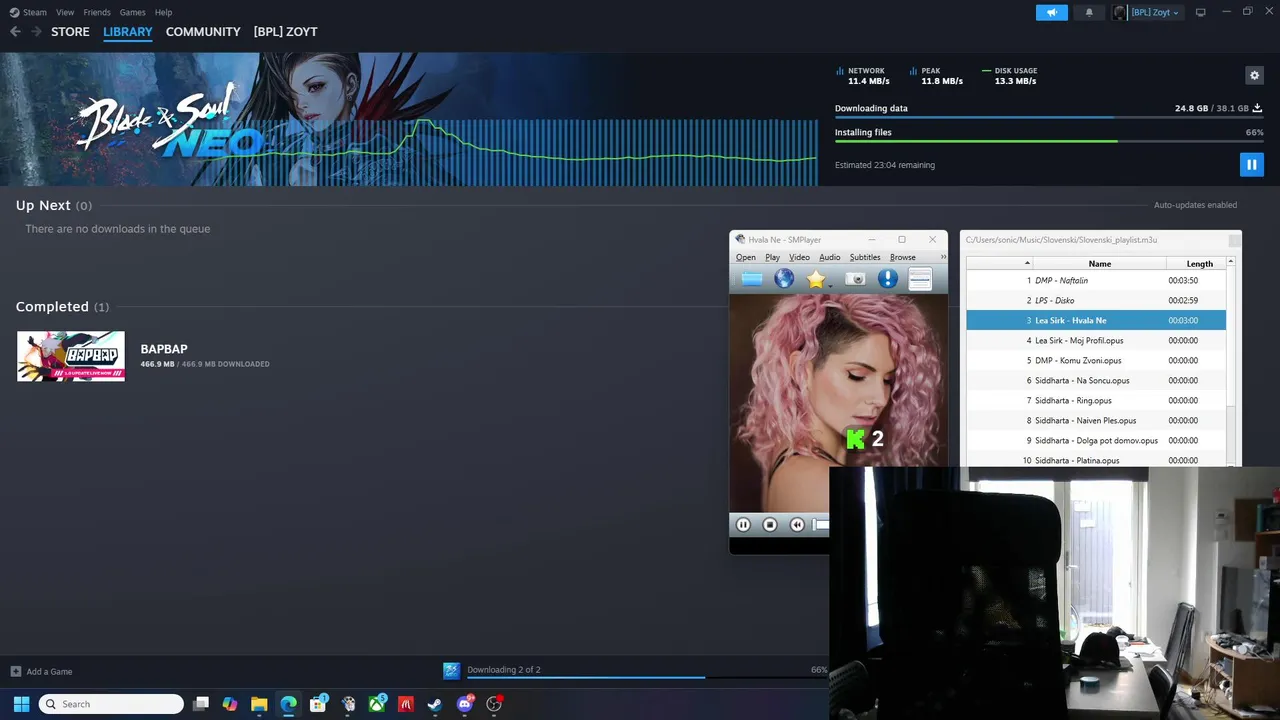Stop playback in SMPlayer

(x=770, y=524)
